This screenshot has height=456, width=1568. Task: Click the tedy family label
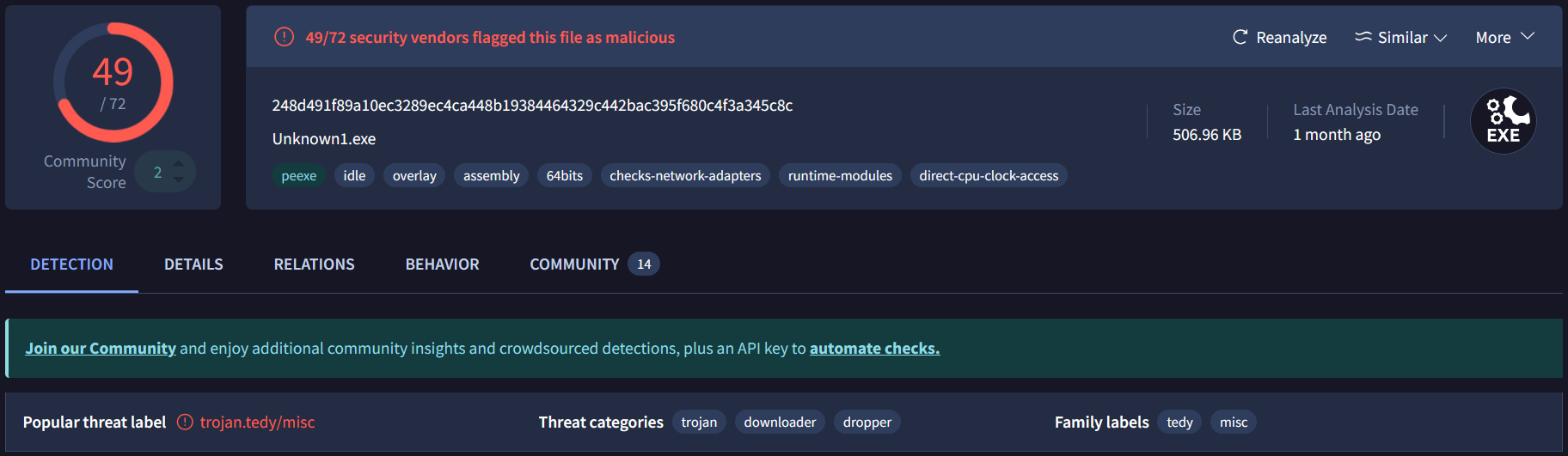tap(1179, 422)
